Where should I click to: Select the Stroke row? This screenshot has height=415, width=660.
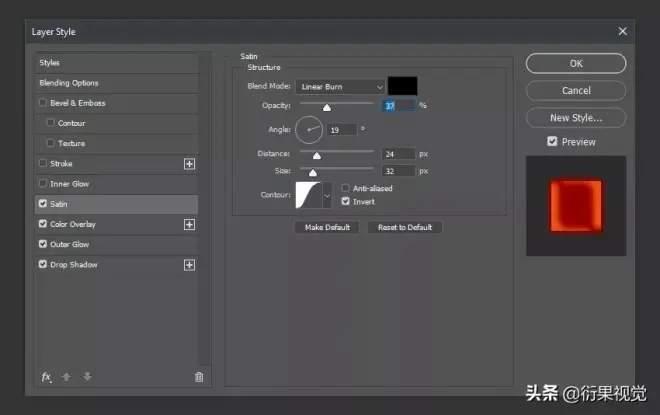coord(117,164)
